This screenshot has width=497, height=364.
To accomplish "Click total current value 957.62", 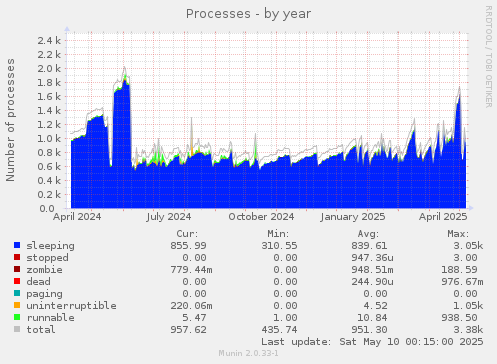I will (x=188, y=330).
